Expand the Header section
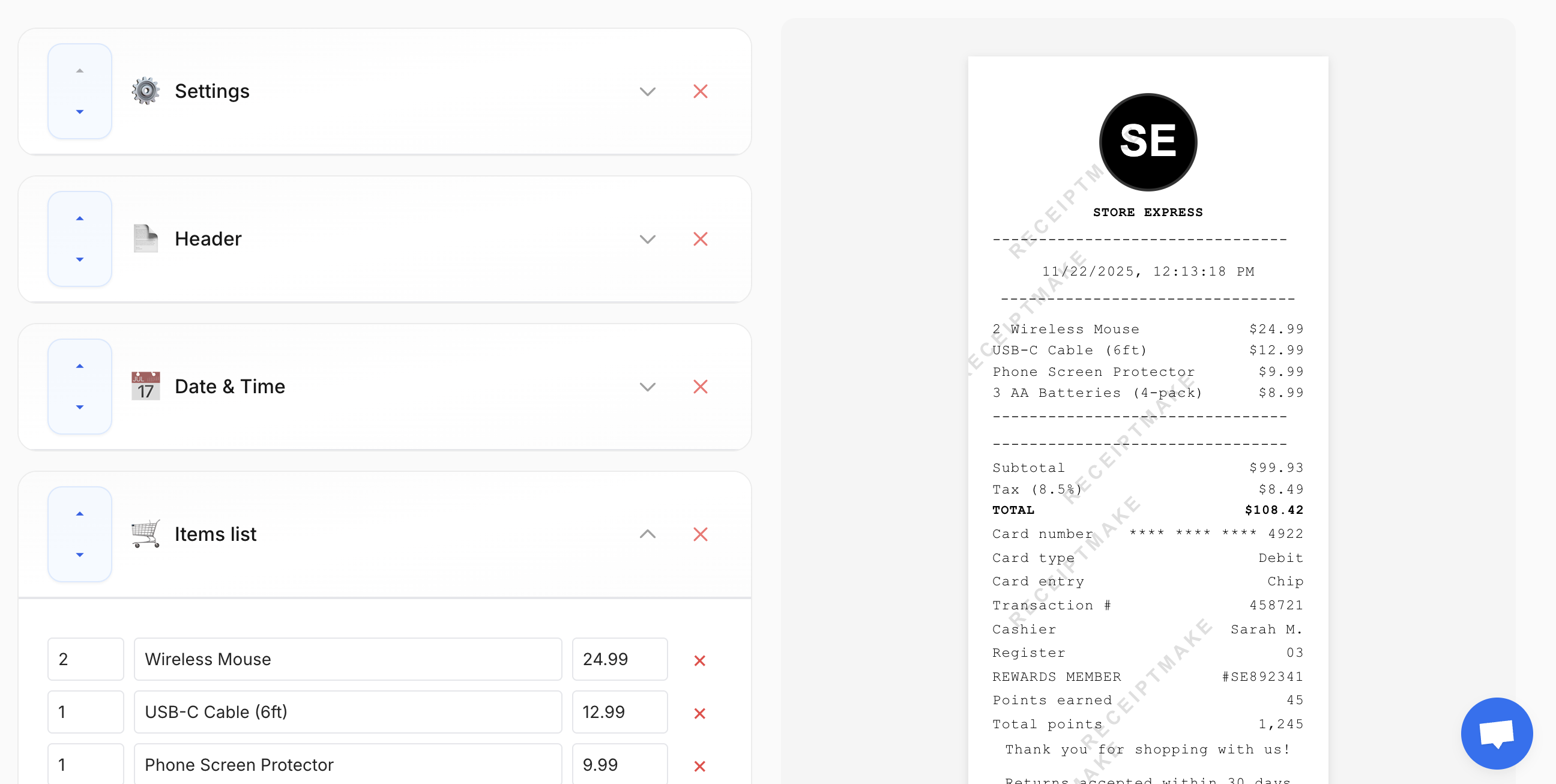This screenshot has width=1556, height=784. pyautogui.click(x=647, y=238)
